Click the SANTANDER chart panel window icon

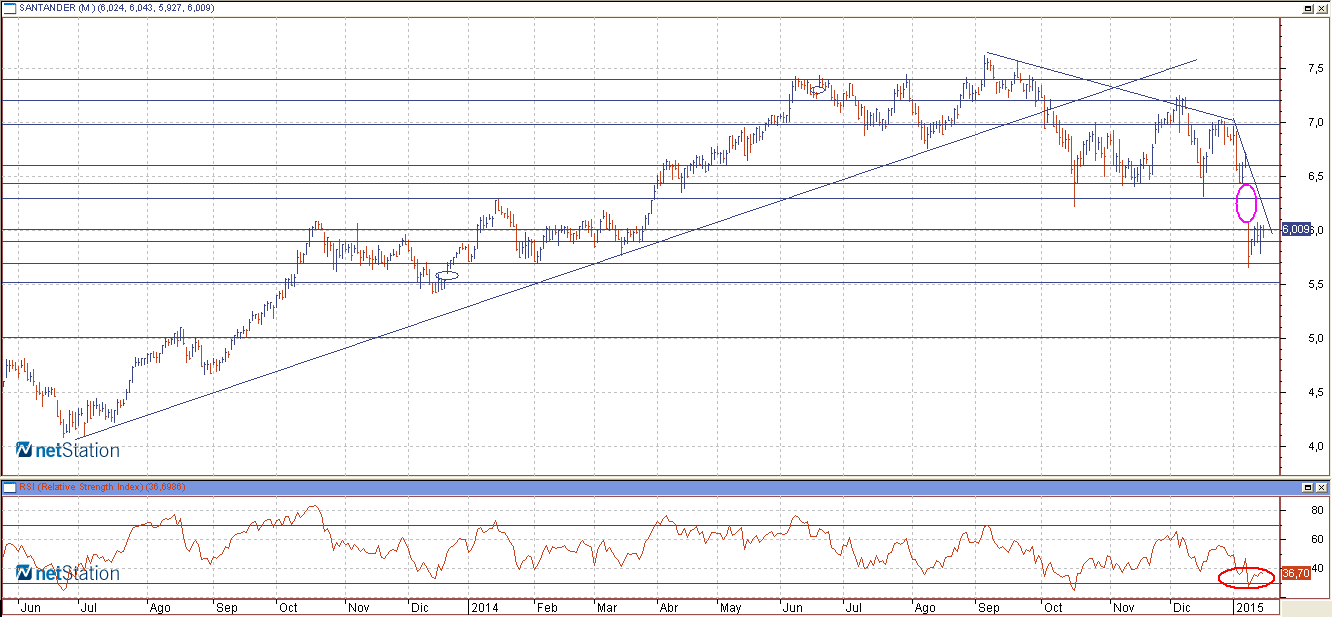[x=9, y=7]
